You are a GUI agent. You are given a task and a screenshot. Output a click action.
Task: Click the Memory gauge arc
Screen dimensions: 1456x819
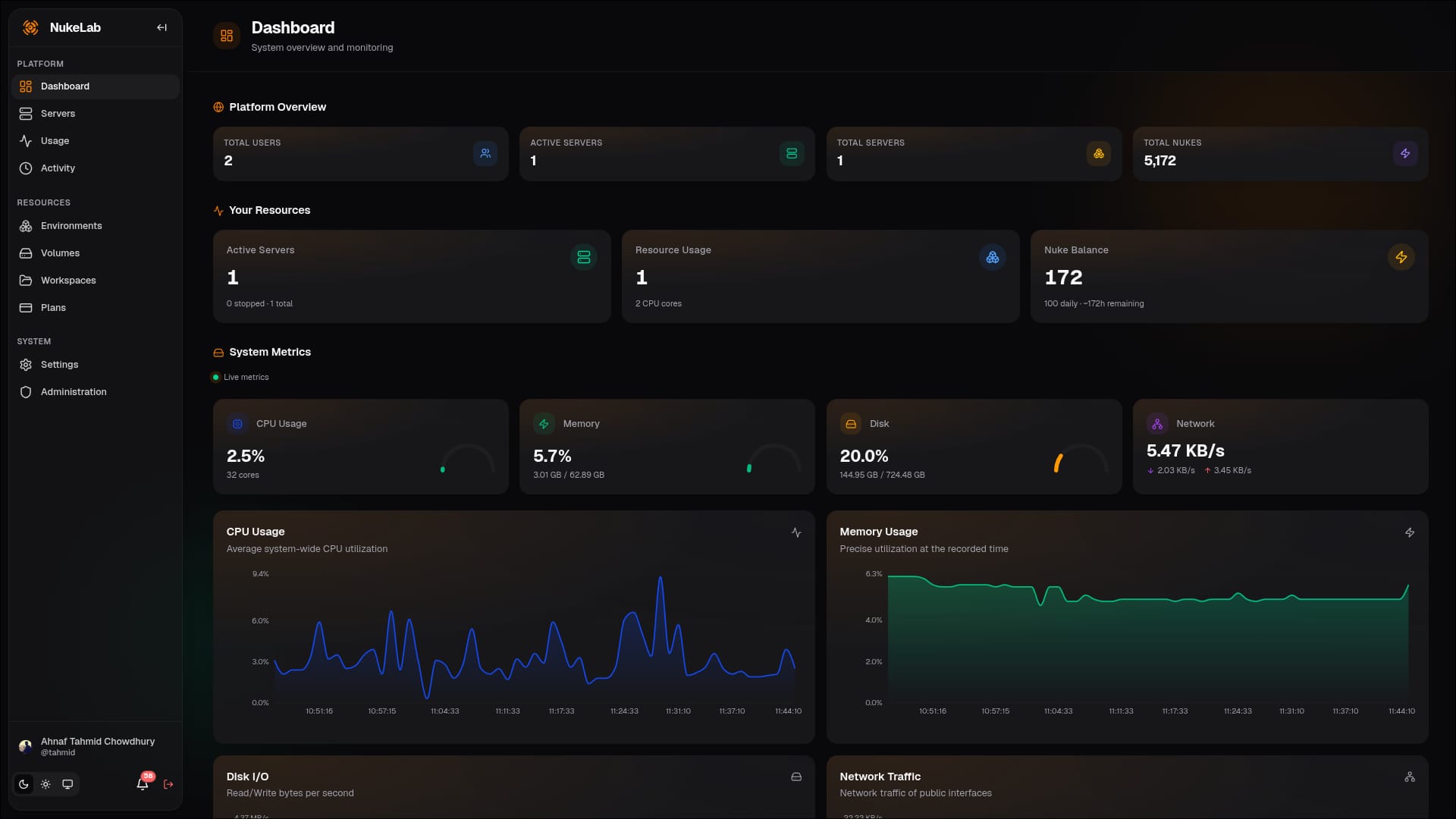774,460
